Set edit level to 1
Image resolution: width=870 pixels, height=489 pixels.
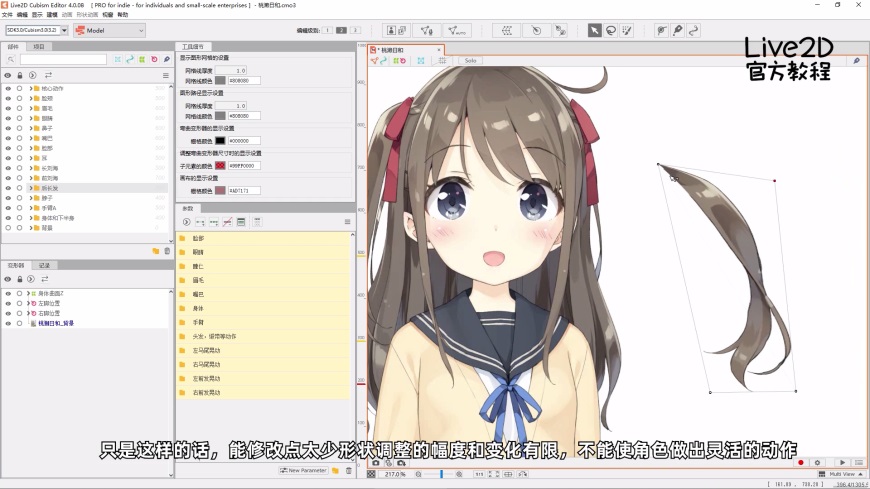(x=327, y=30)
